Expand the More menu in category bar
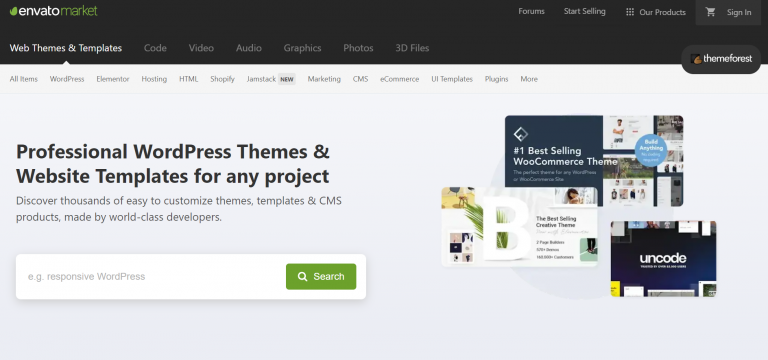The height and width of the screenshot is (360, 768). 529,79
